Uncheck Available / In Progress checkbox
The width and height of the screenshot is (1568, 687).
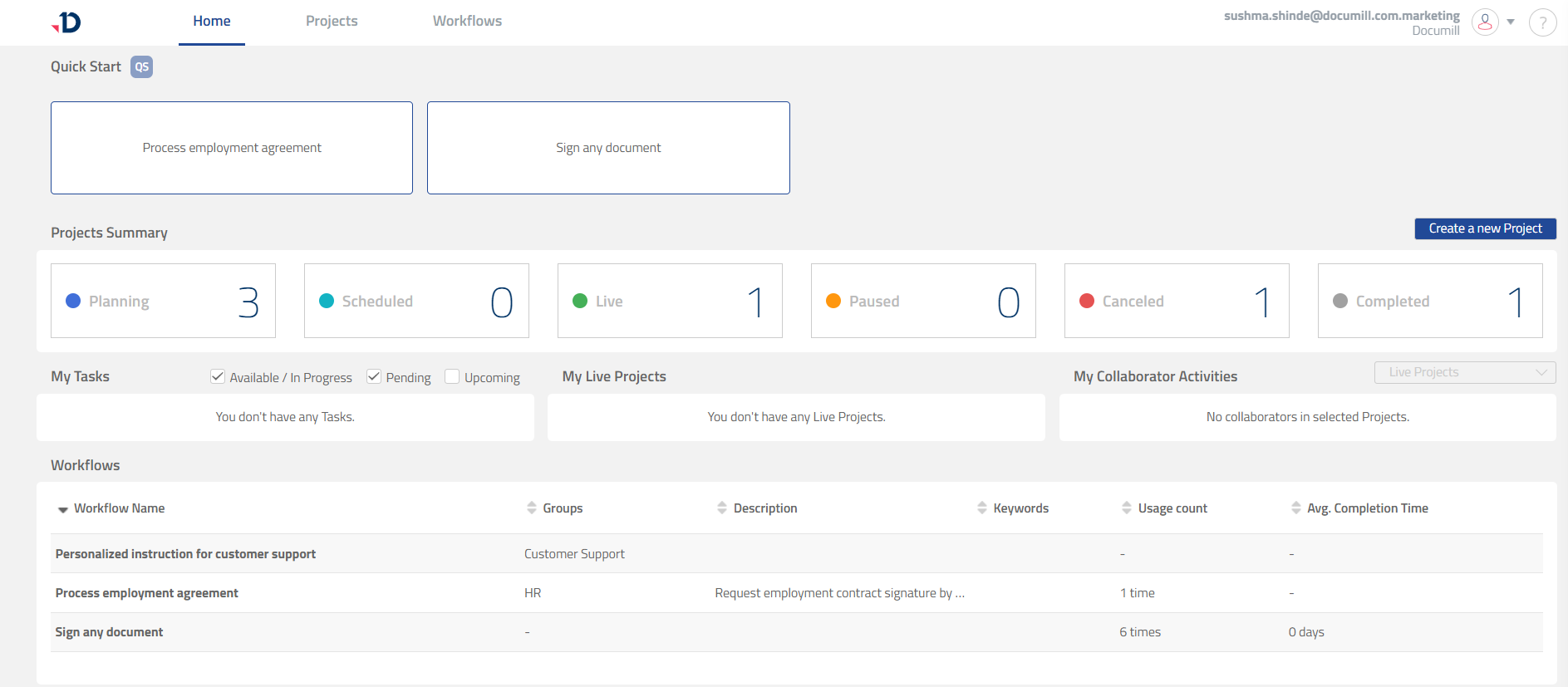[218, 377]
